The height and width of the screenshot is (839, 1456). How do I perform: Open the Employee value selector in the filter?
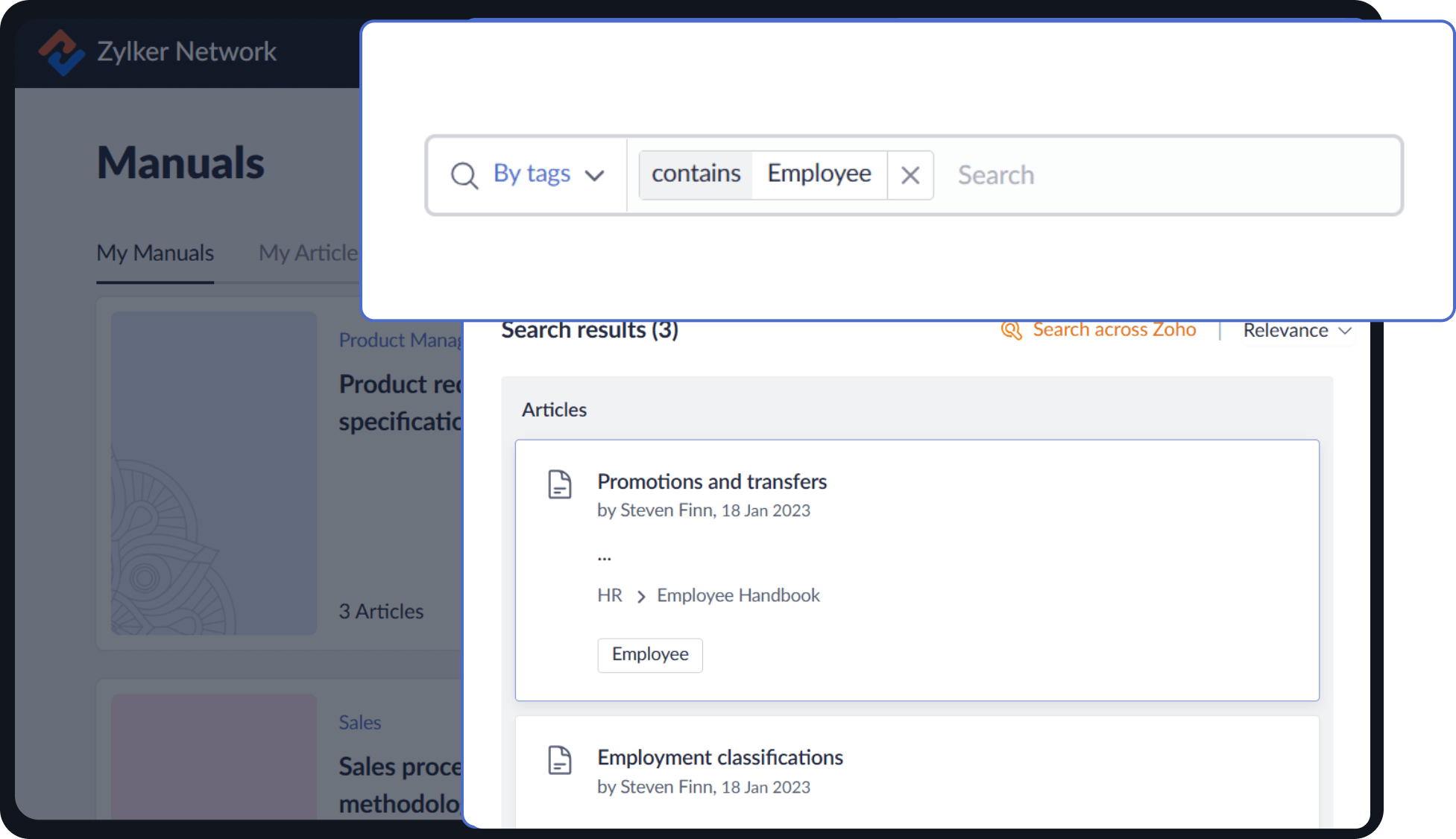[819, 174]
